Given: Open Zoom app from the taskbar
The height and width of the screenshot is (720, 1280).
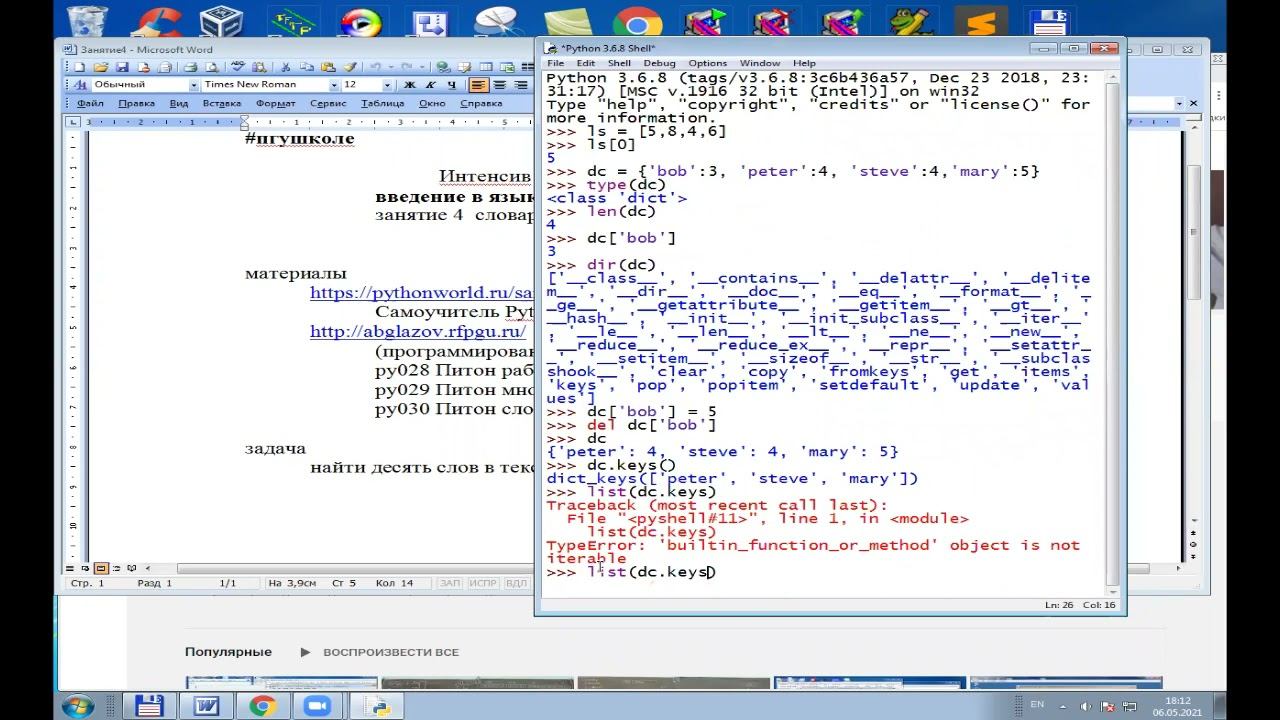Looking at the screenshot, I should coord(317,706).
